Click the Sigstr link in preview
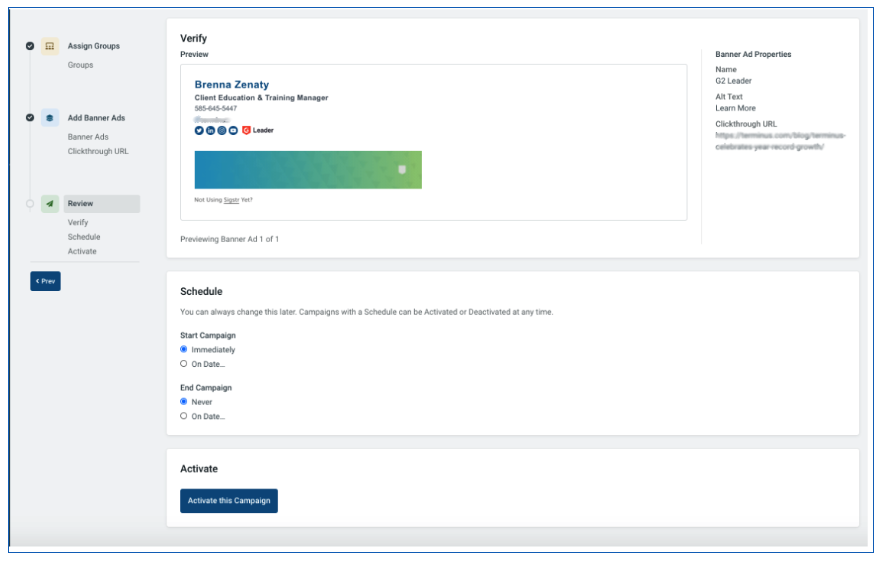 [x=231, y=200]
